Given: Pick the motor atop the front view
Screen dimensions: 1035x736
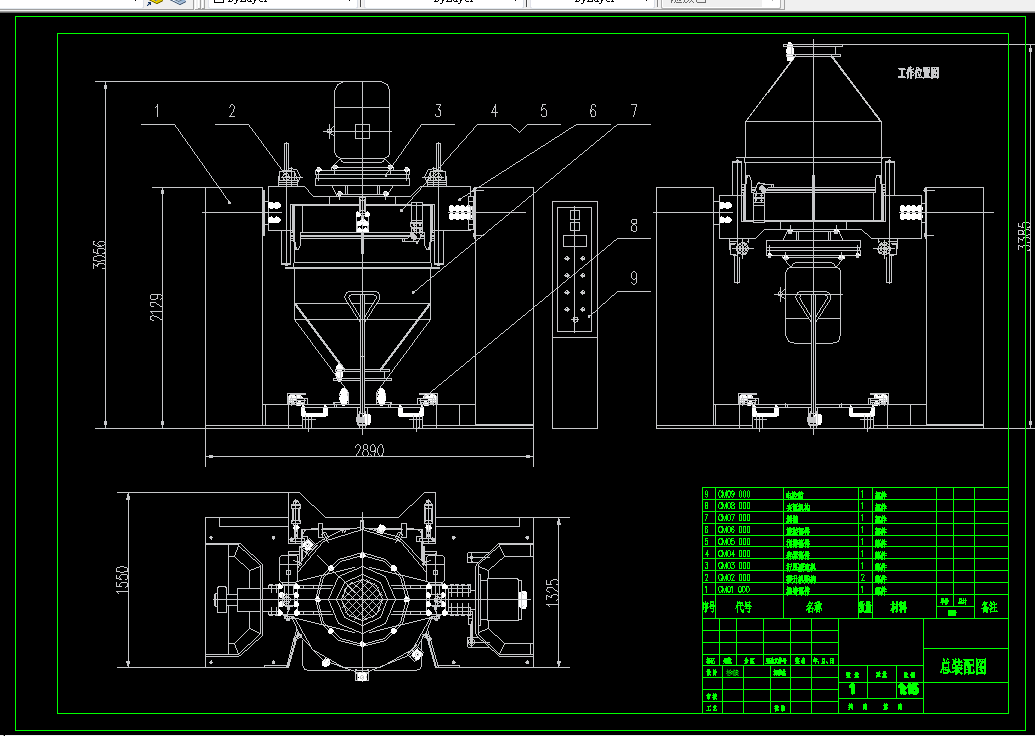Looking at the screenshot, I should click(362, 121).
